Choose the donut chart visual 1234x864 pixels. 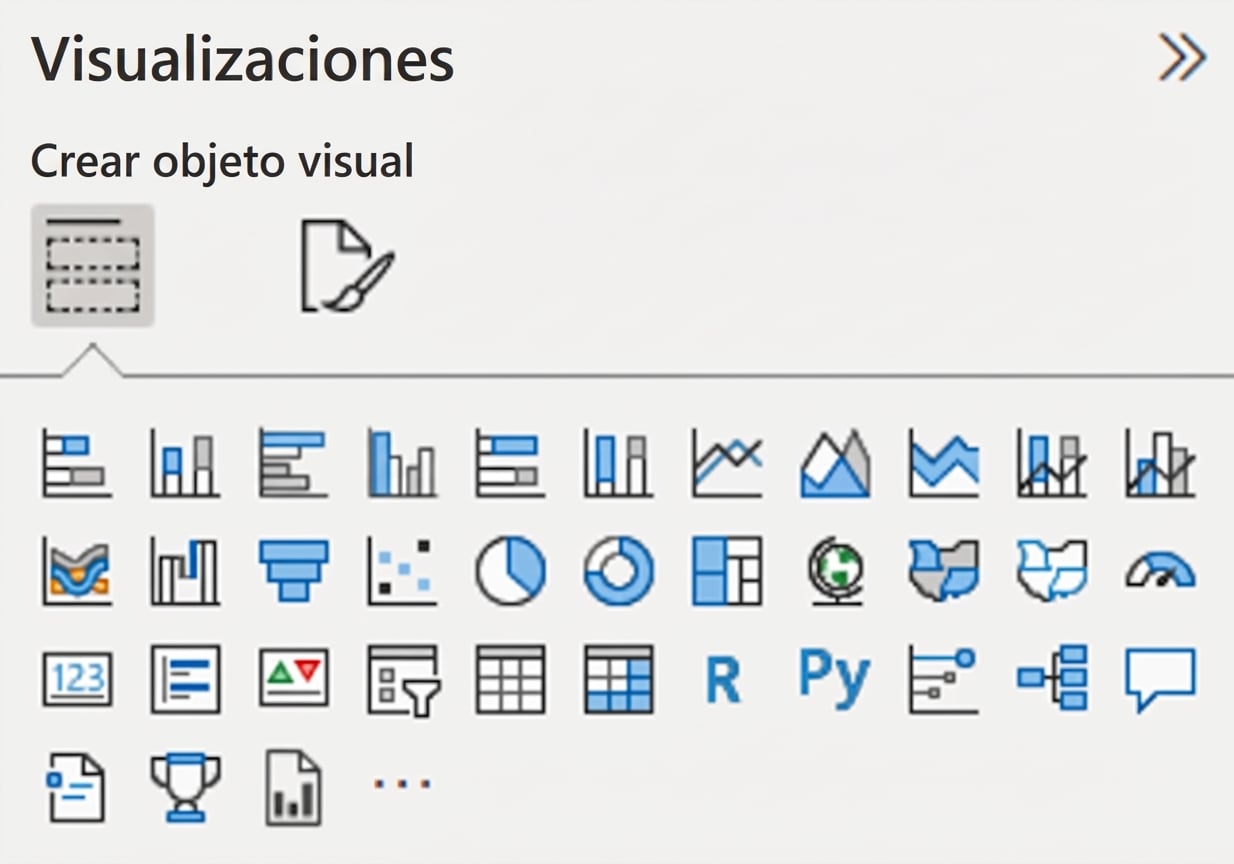[x=618, y=572]
